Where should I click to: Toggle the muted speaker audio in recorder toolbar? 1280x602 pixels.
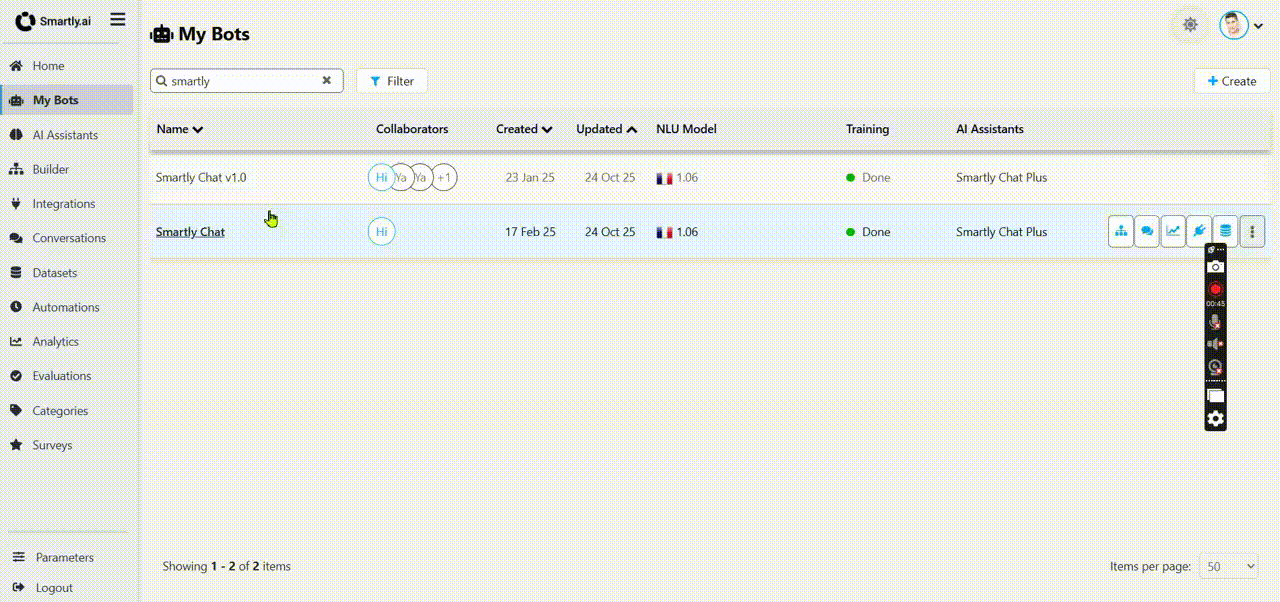(x=1215, y=344)
